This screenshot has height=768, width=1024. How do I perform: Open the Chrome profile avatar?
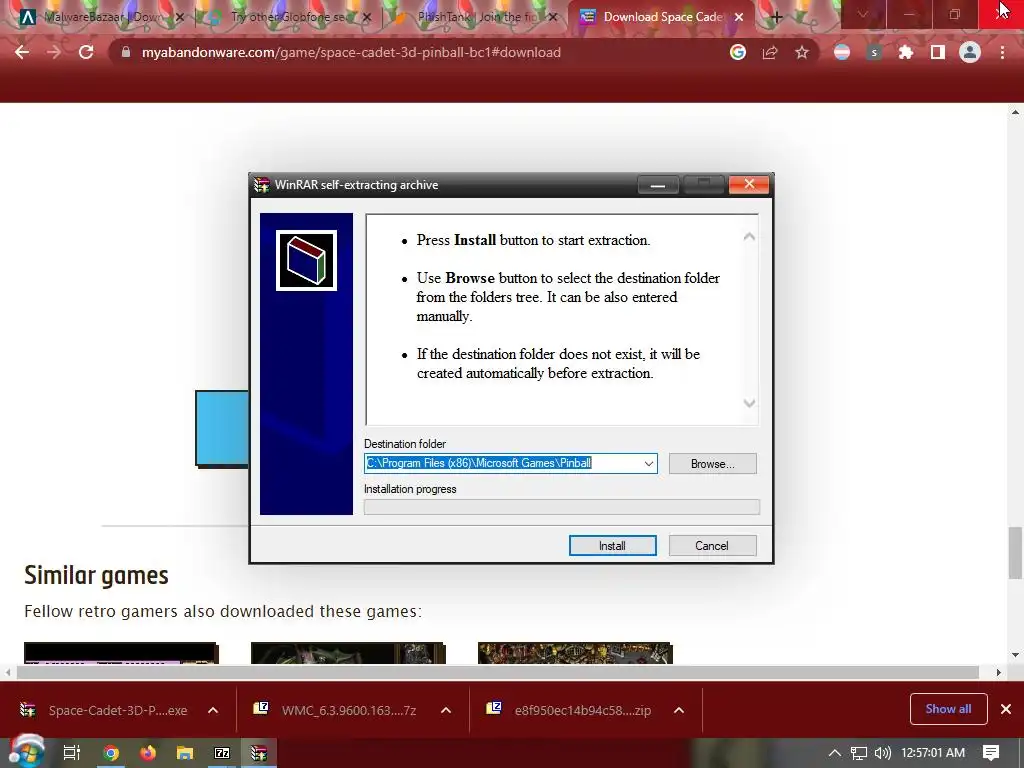click(970, 52)
